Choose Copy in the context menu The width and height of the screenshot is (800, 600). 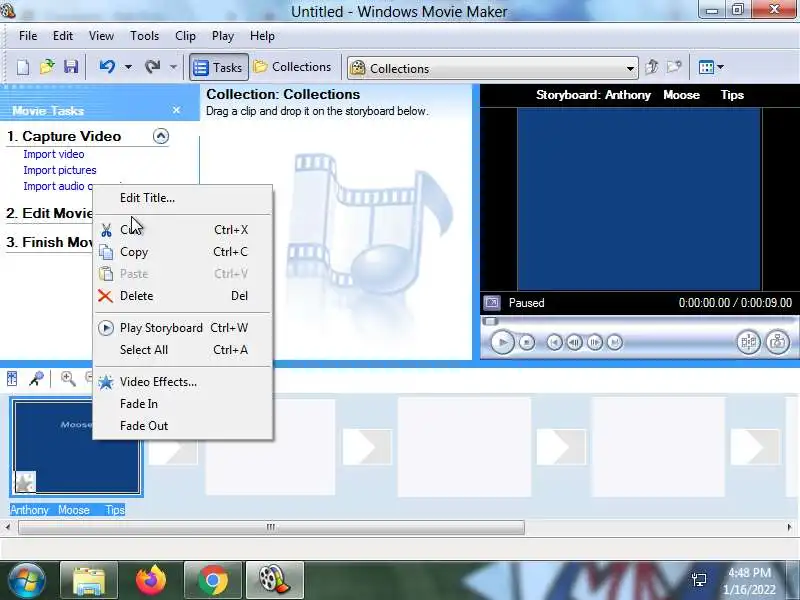183,252
